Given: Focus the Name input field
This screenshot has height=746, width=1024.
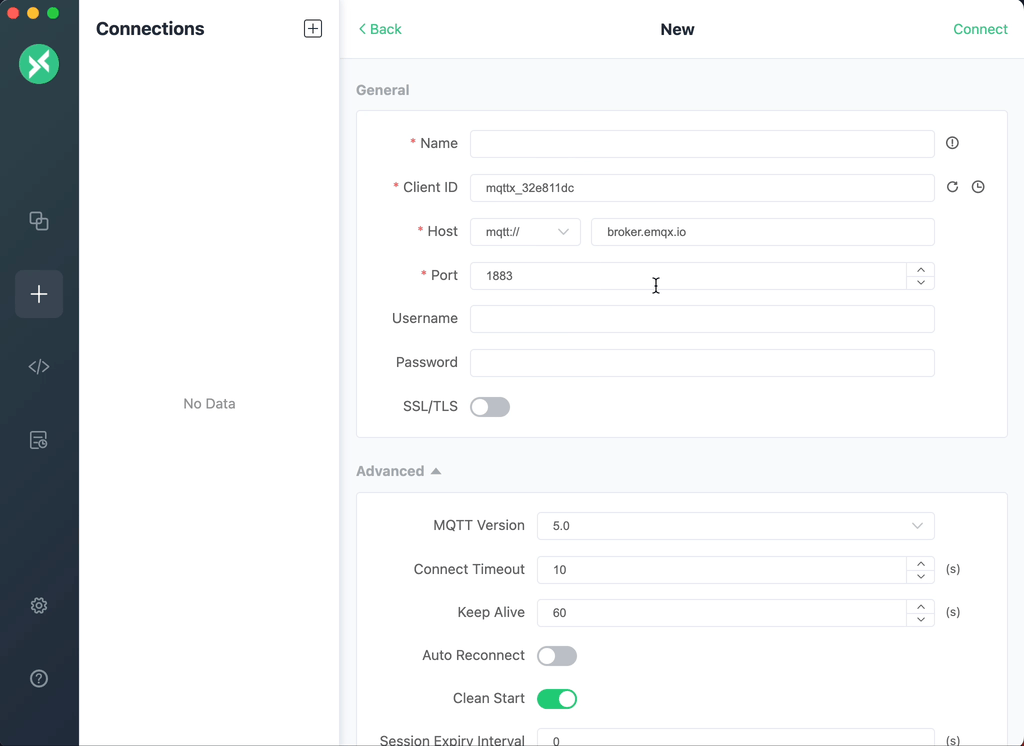Looking at the screenshot, I should click(702, 144).
